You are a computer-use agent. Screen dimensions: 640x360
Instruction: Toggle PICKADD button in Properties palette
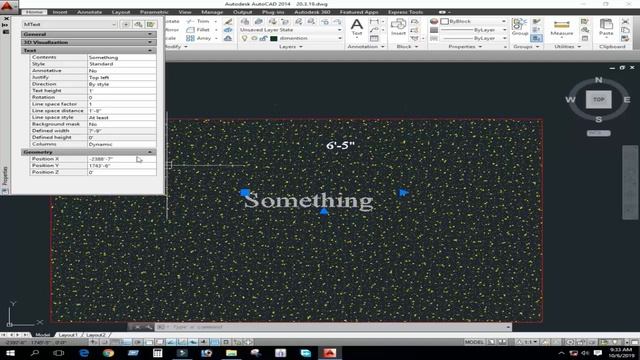(x=126, y=24)
